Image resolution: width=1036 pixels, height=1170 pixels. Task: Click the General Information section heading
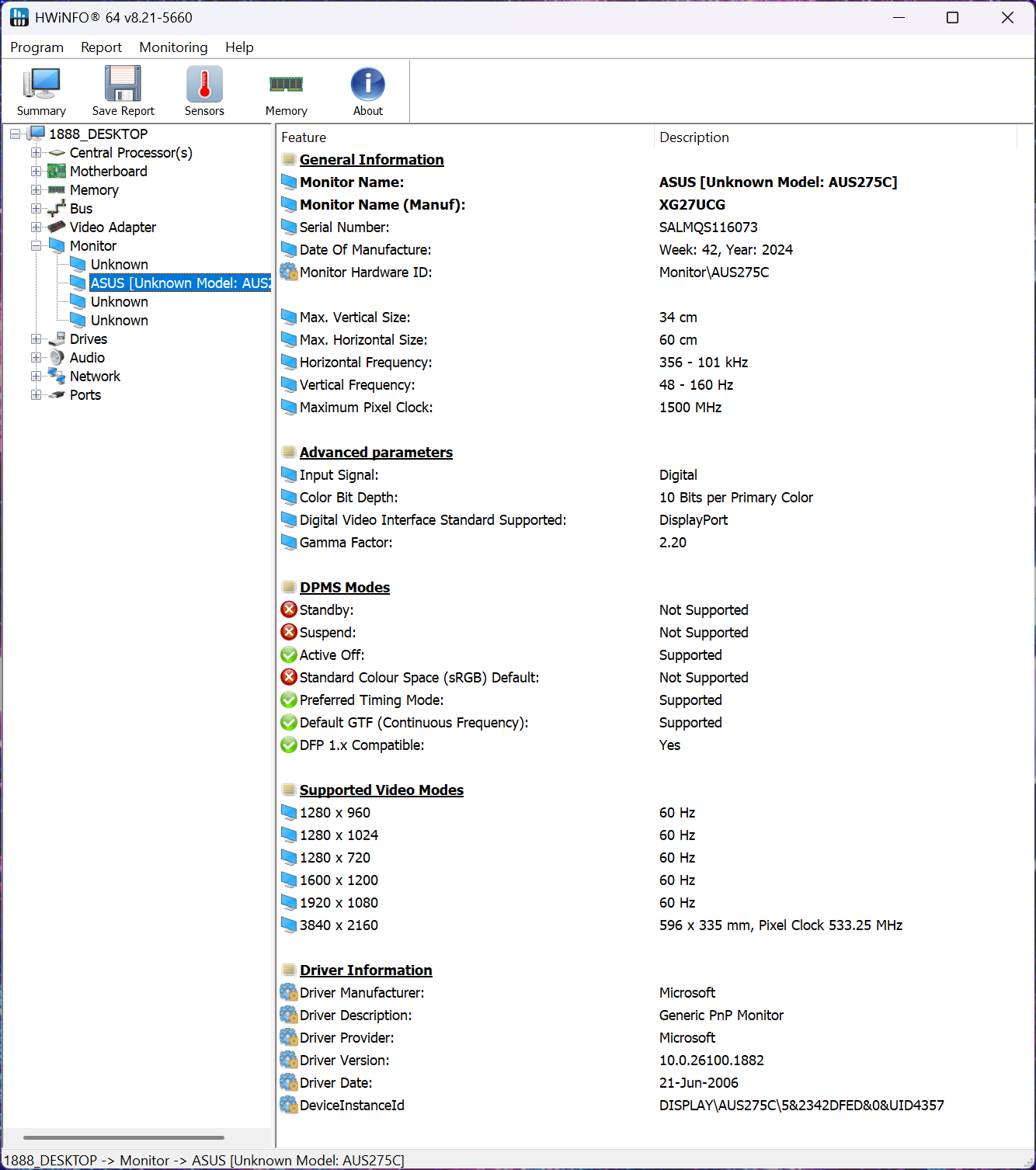(371, 159)
